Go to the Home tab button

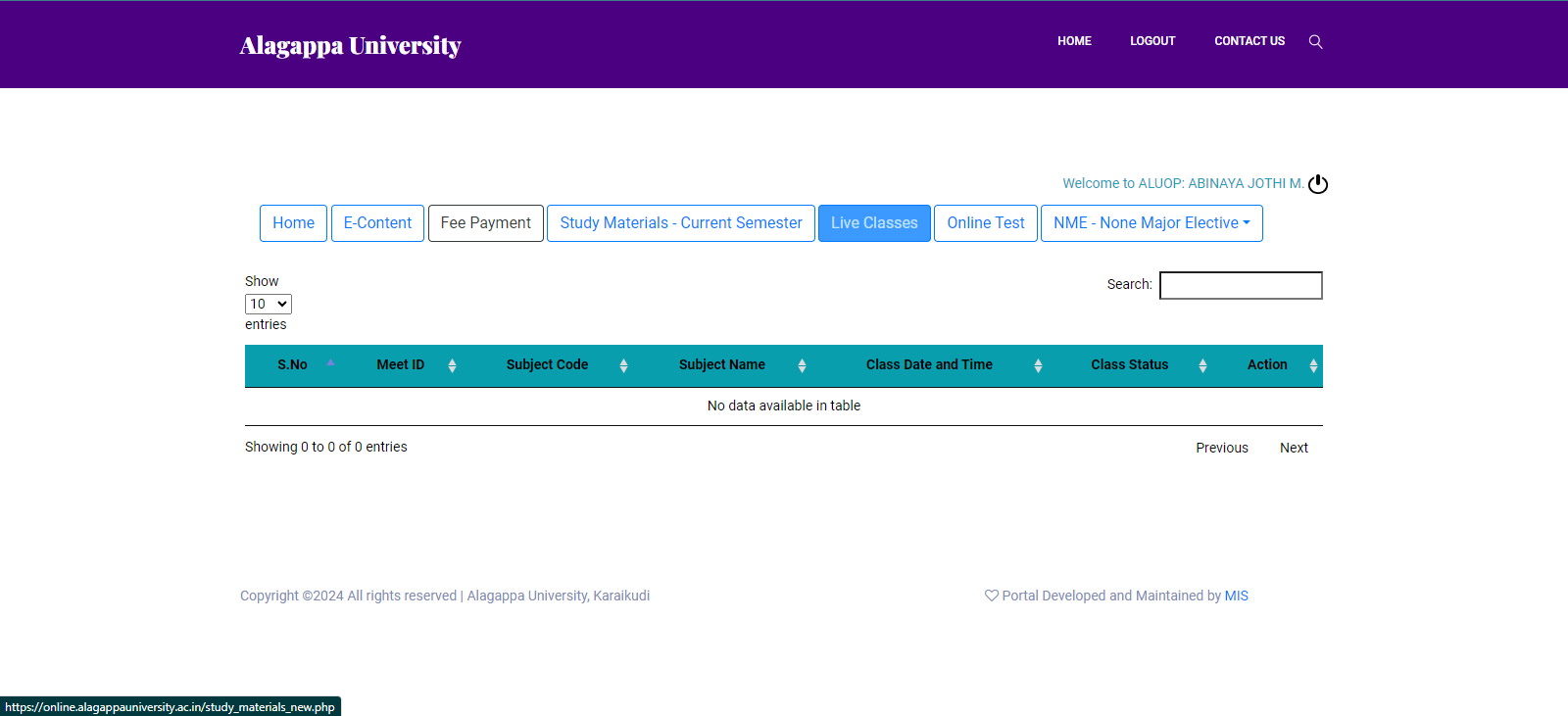293,223
